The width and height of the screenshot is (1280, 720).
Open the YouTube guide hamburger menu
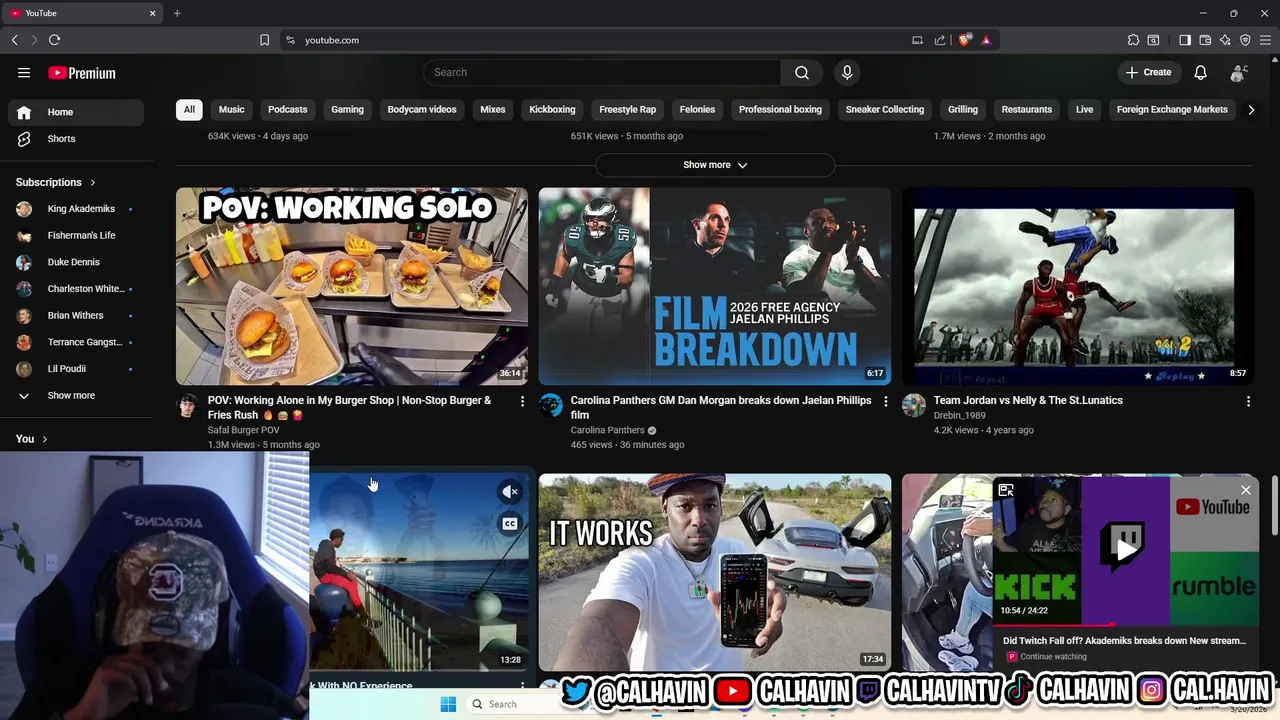pyautogui.click(x=24, y=73)
